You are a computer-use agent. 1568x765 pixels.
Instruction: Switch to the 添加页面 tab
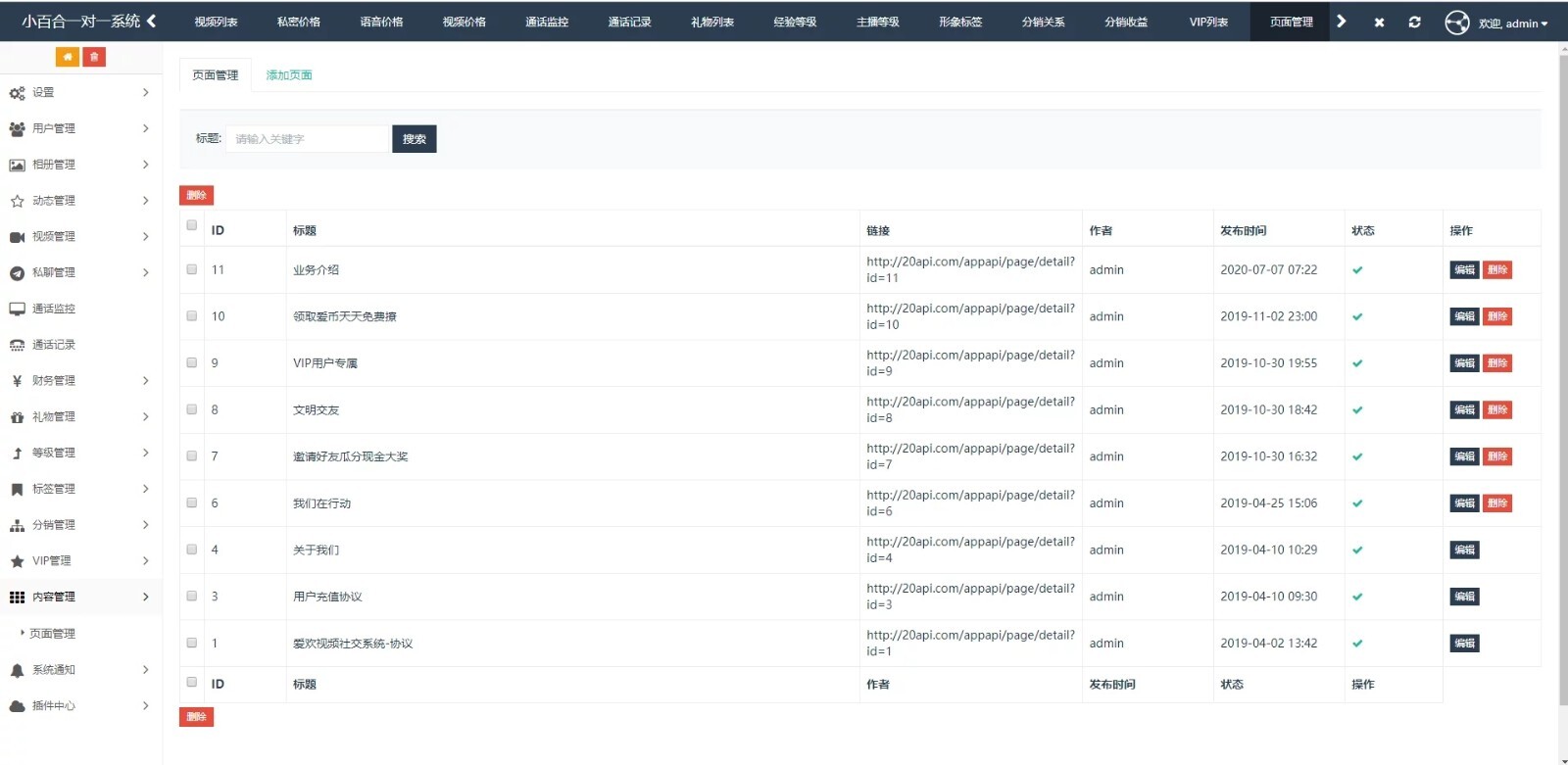click(289, 75)
